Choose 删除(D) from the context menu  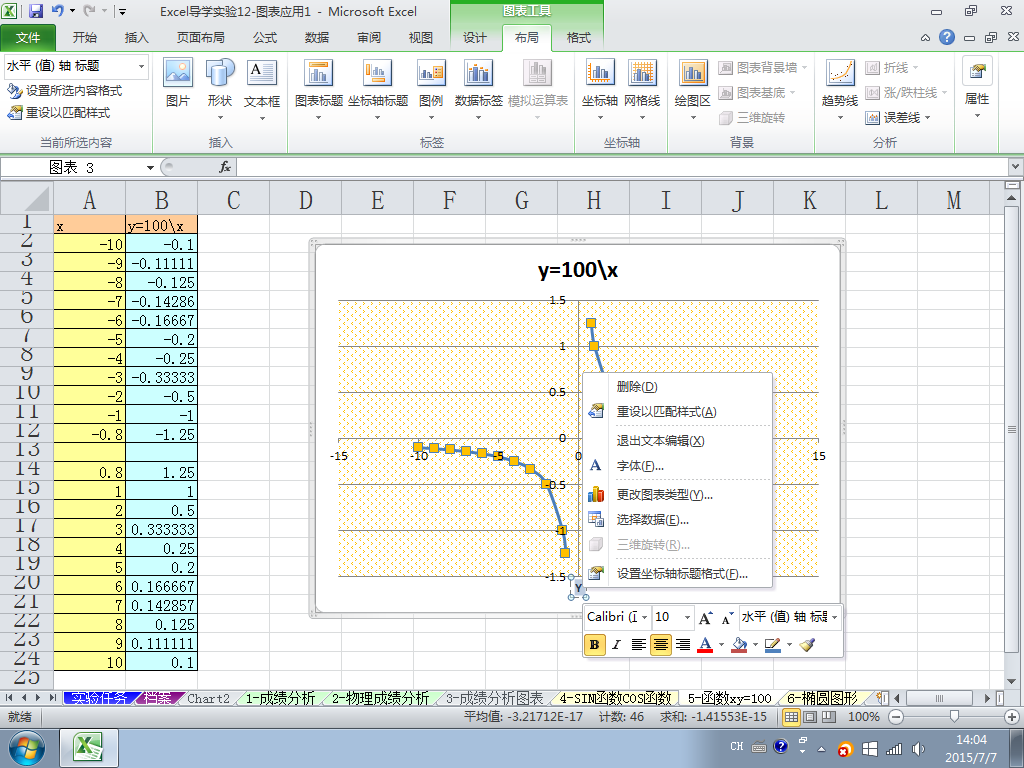(x=678, y=387)
